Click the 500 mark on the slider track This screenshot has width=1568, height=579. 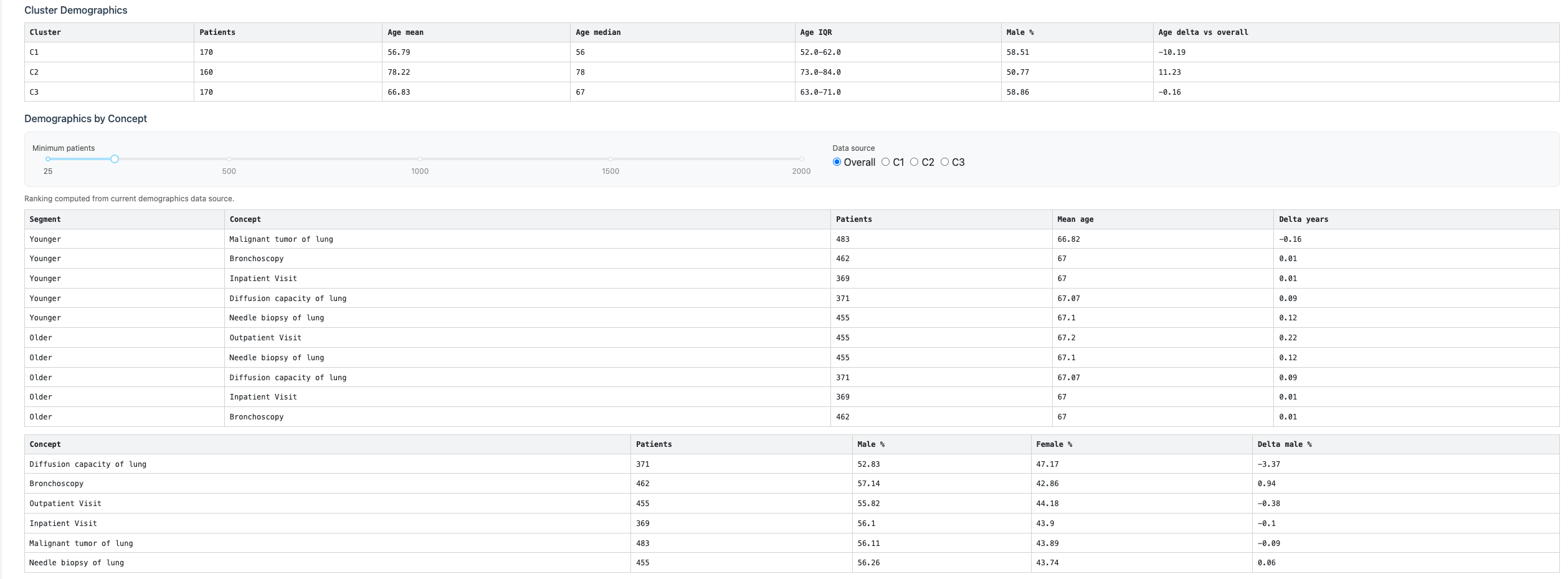click(x=229, y=159)
